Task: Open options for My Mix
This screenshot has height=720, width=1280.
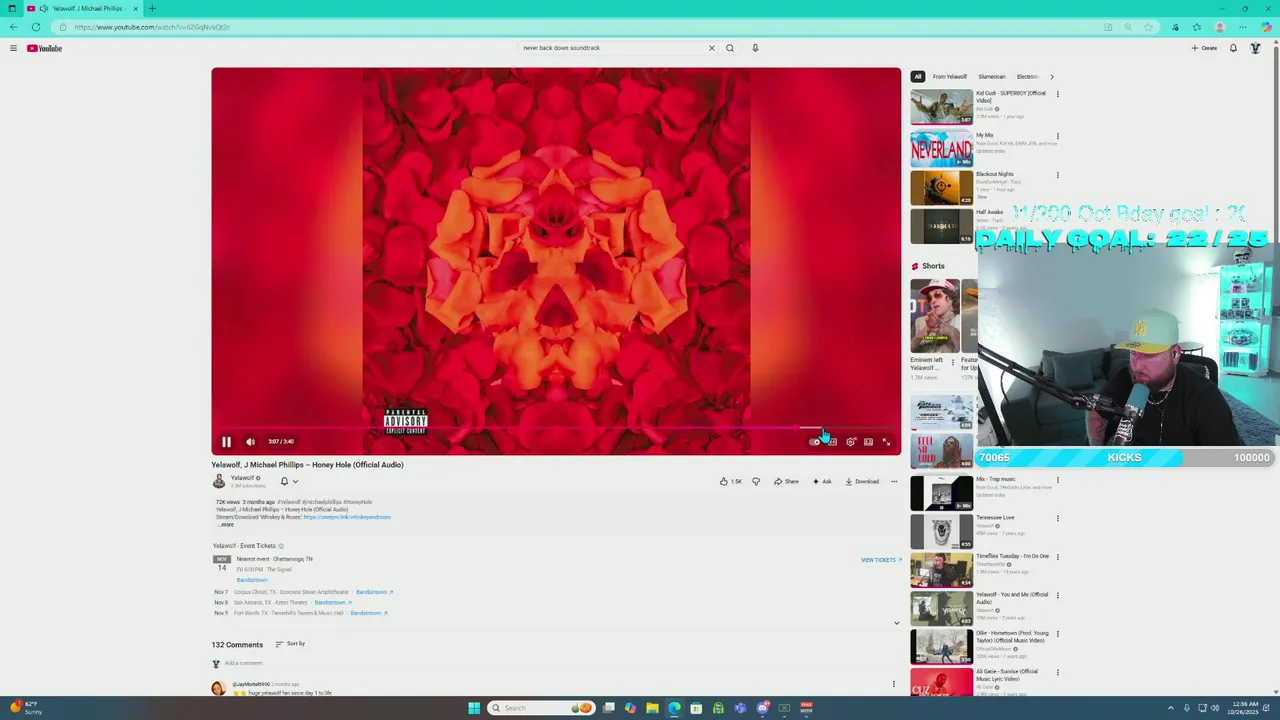Action: click(1058, 136)
